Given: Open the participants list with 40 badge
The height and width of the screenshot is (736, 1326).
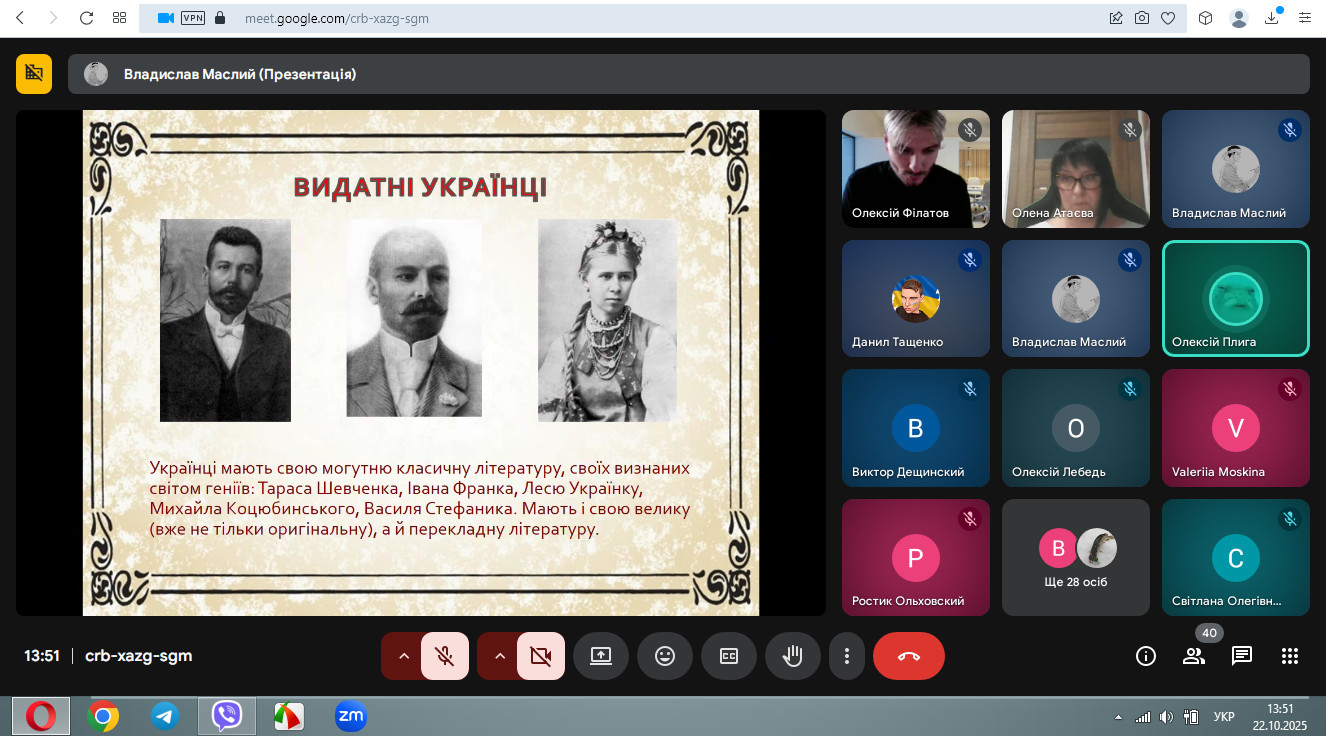Looking at the screenshot, I should click(x=1194, y=656).
